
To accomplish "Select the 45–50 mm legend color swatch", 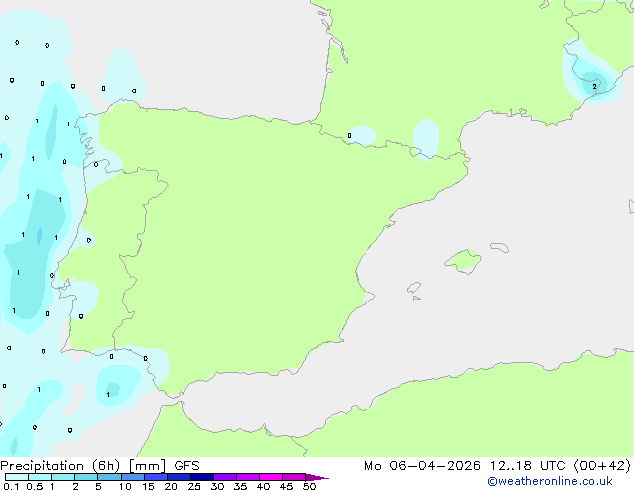I will coord(294,477).
